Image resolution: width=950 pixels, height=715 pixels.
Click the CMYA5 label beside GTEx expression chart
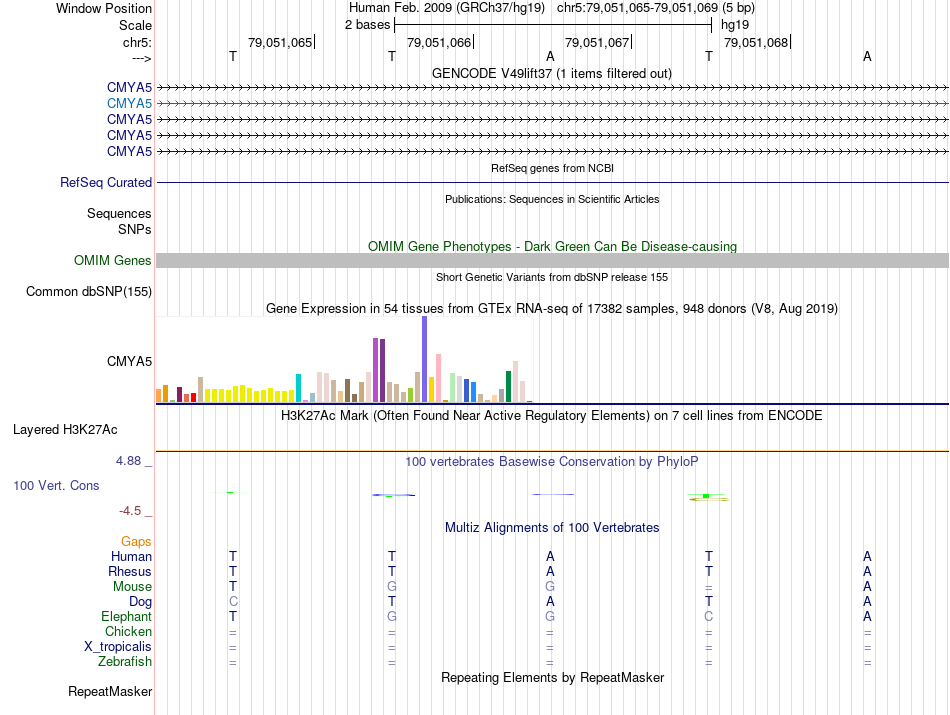point(129,362)
